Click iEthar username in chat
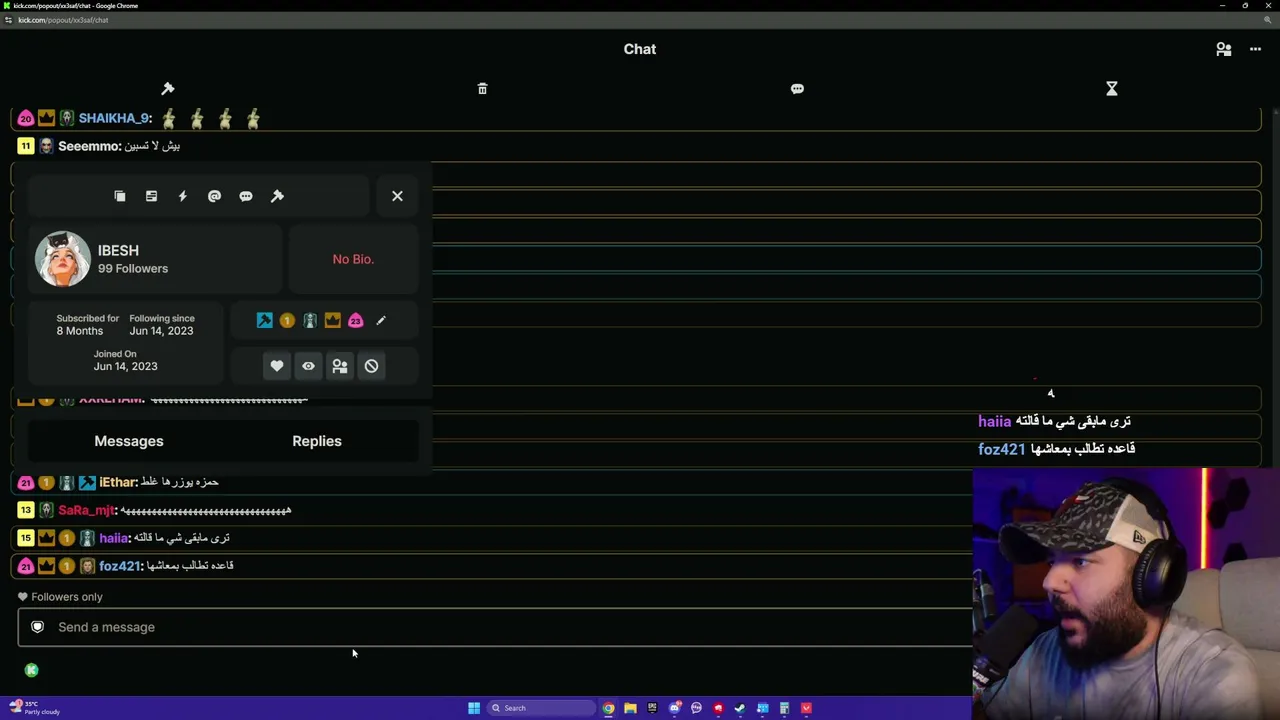 (117, 482)
